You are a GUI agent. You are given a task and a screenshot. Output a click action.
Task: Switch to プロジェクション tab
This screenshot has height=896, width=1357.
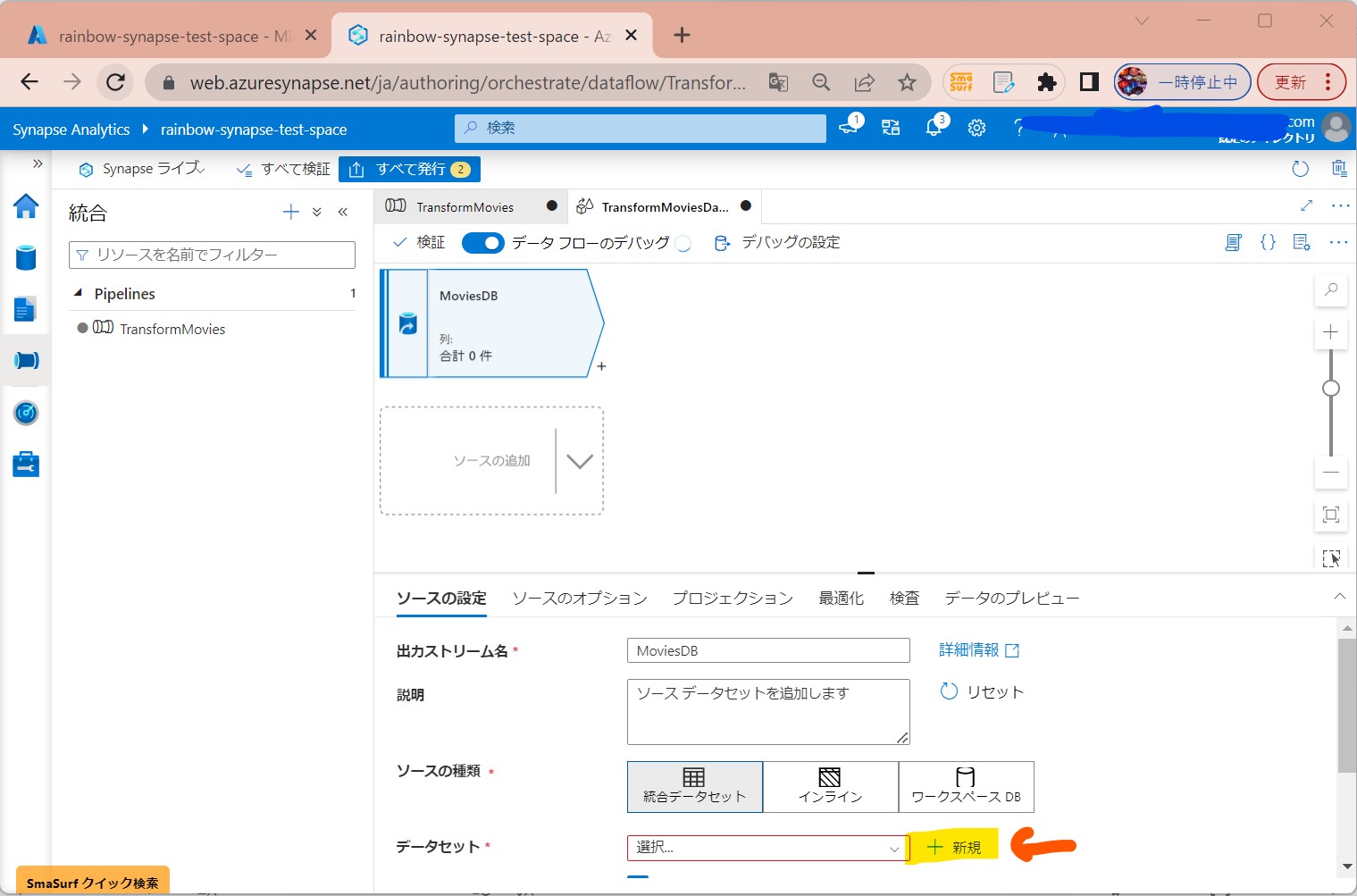[x=733, y=599]
